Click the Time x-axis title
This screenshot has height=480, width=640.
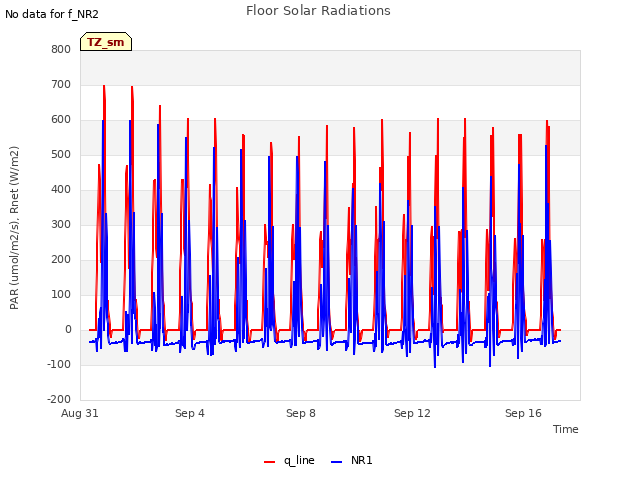tap(566, 429)
